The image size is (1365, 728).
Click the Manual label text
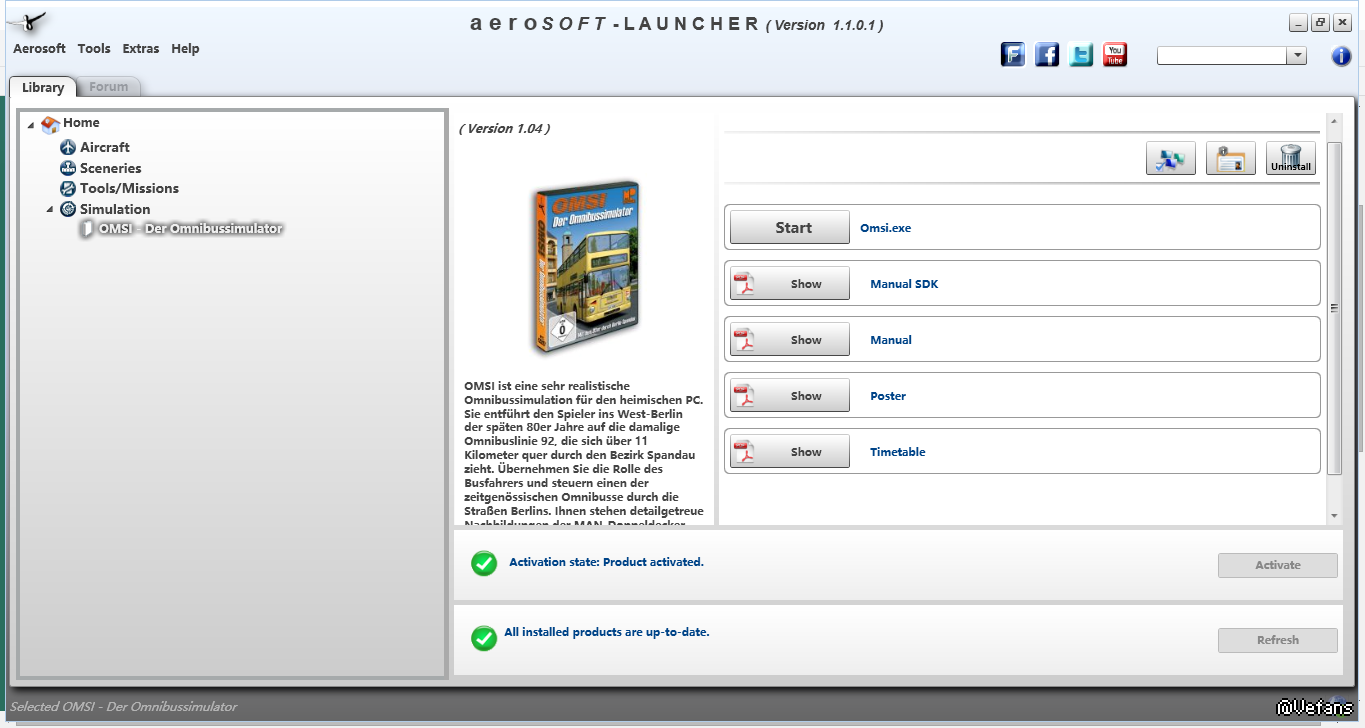pyautogui.click(x=891, y=340)
